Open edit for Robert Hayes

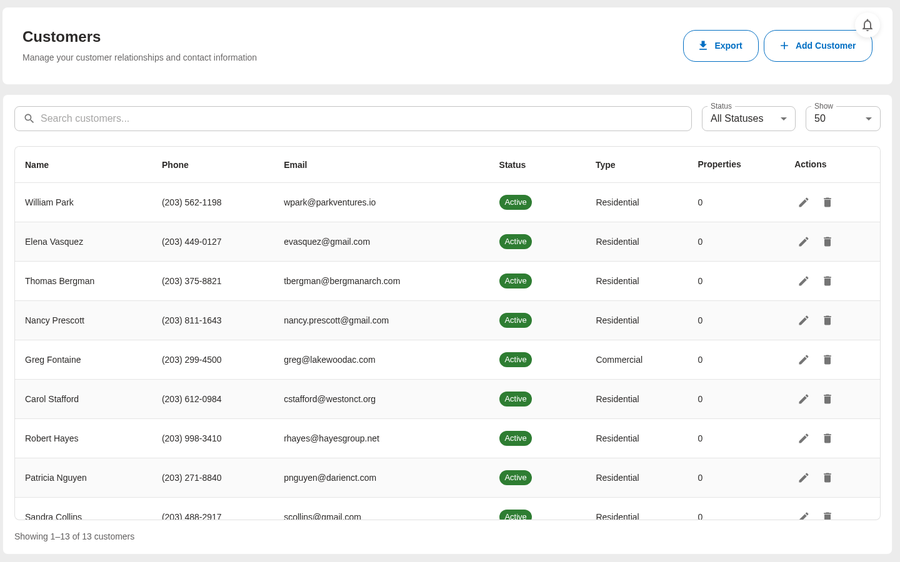pos(803,438)
